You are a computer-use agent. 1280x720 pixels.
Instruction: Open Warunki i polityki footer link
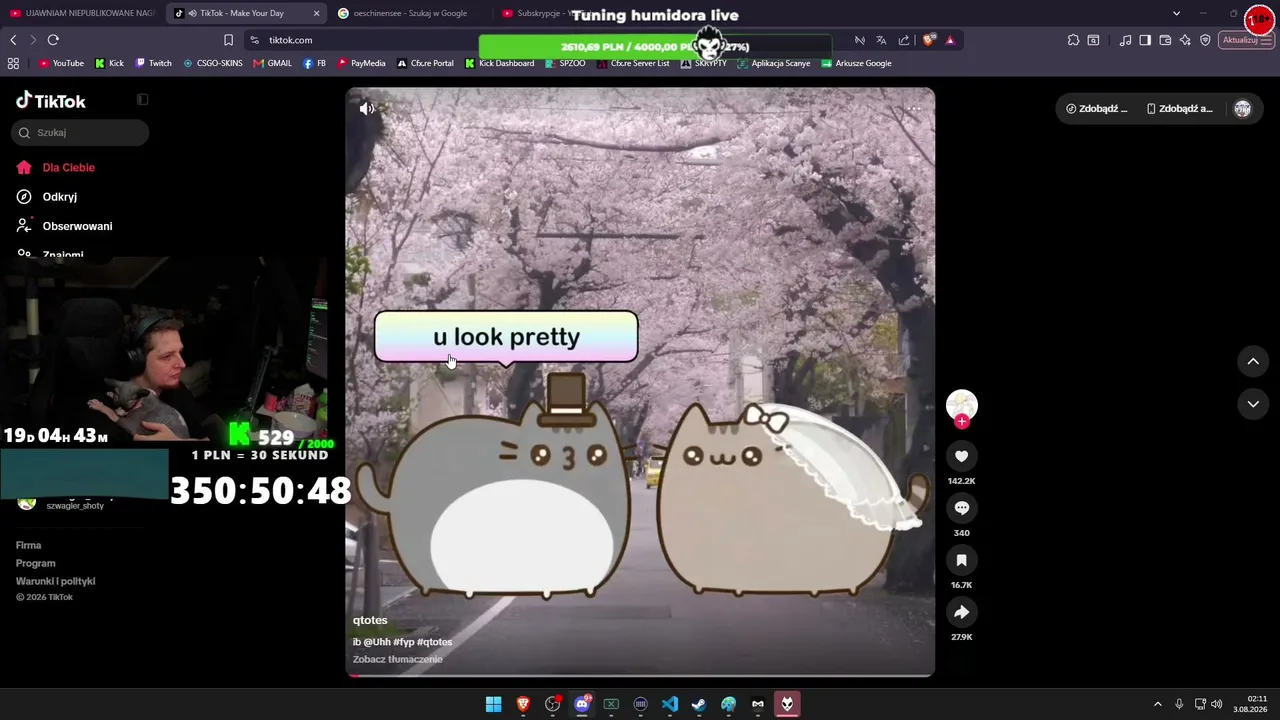click(x=56, y=581)
